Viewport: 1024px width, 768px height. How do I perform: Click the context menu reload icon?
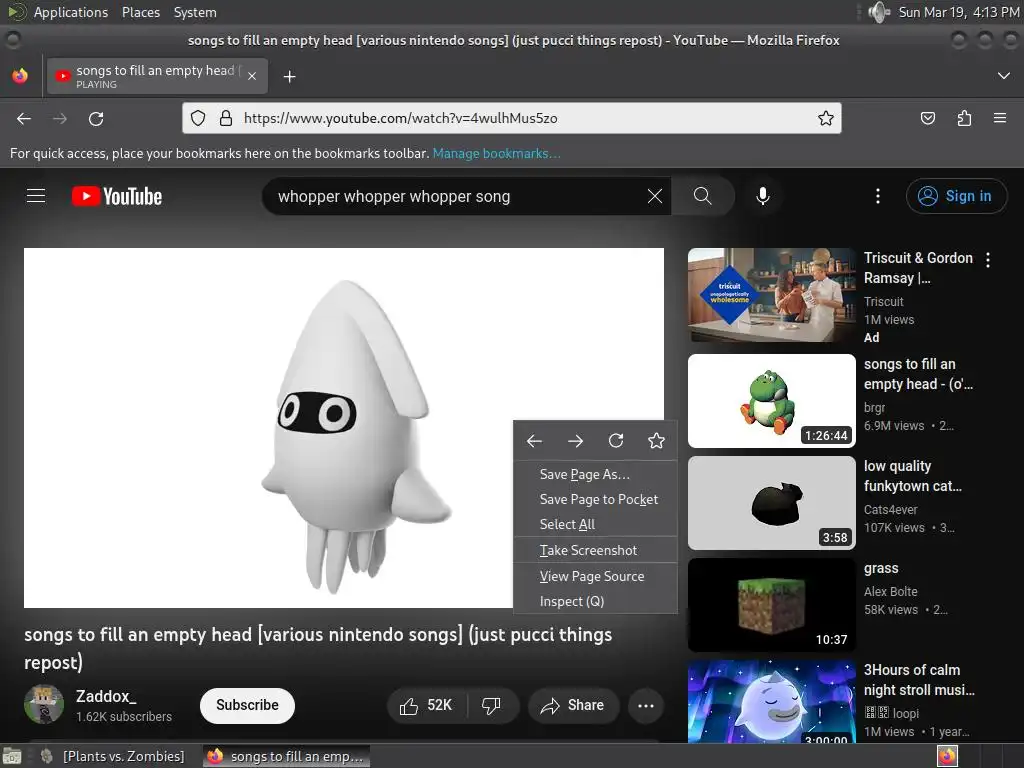pos(616,441)
